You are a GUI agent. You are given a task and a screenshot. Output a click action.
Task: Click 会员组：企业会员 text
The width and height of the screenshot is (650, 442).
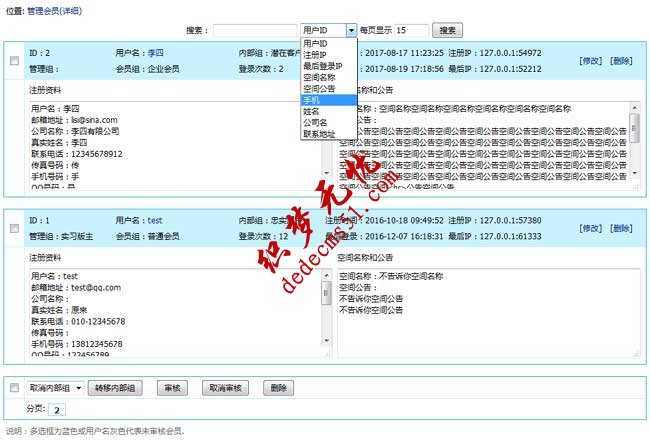tap(148, 69)
